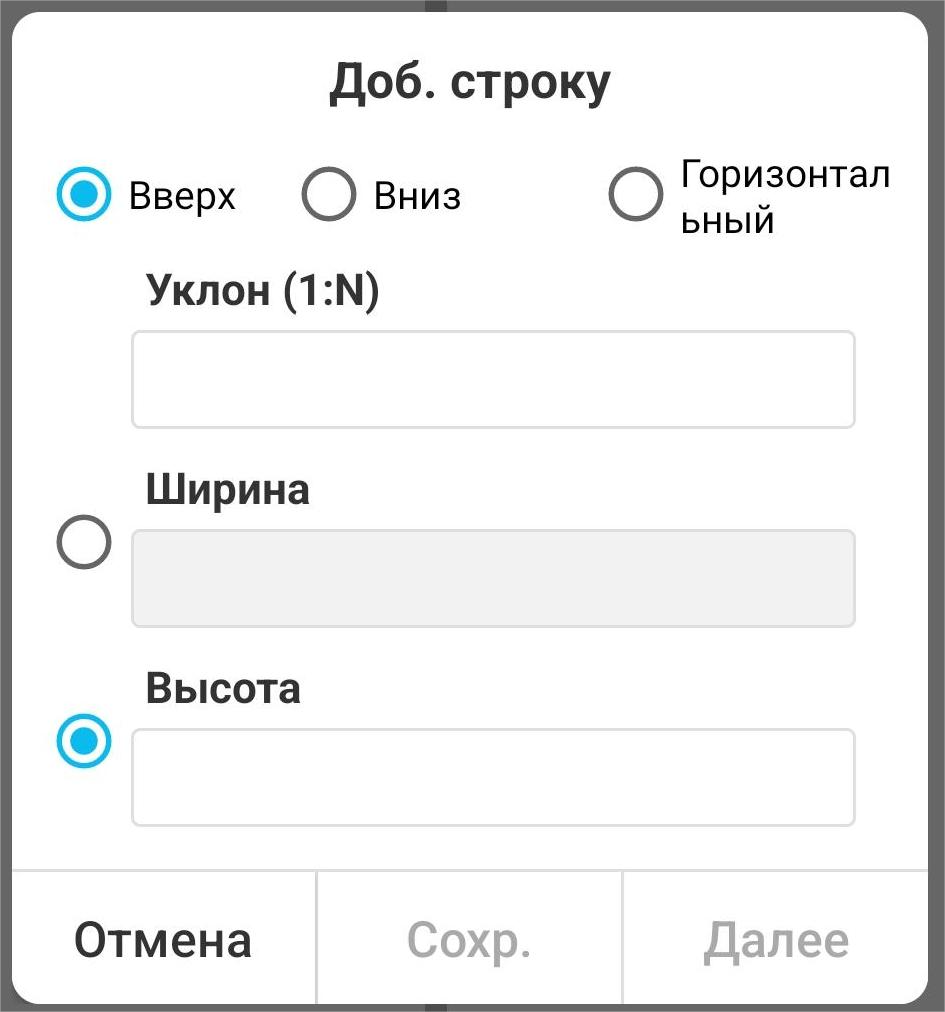Click divider between Отмена and Сохр. buttons

316,937
